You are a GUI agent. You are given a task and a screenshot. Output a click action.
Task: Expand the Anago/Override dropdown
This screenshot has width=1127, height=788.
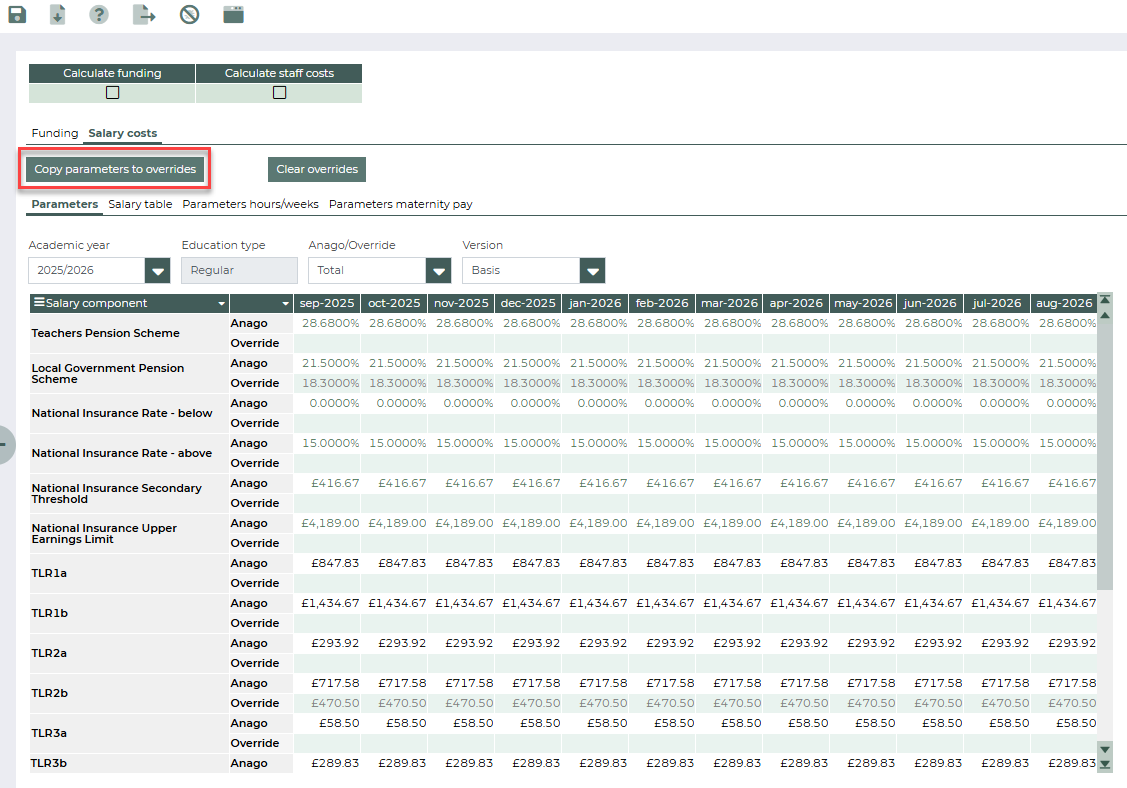(438, 271)
